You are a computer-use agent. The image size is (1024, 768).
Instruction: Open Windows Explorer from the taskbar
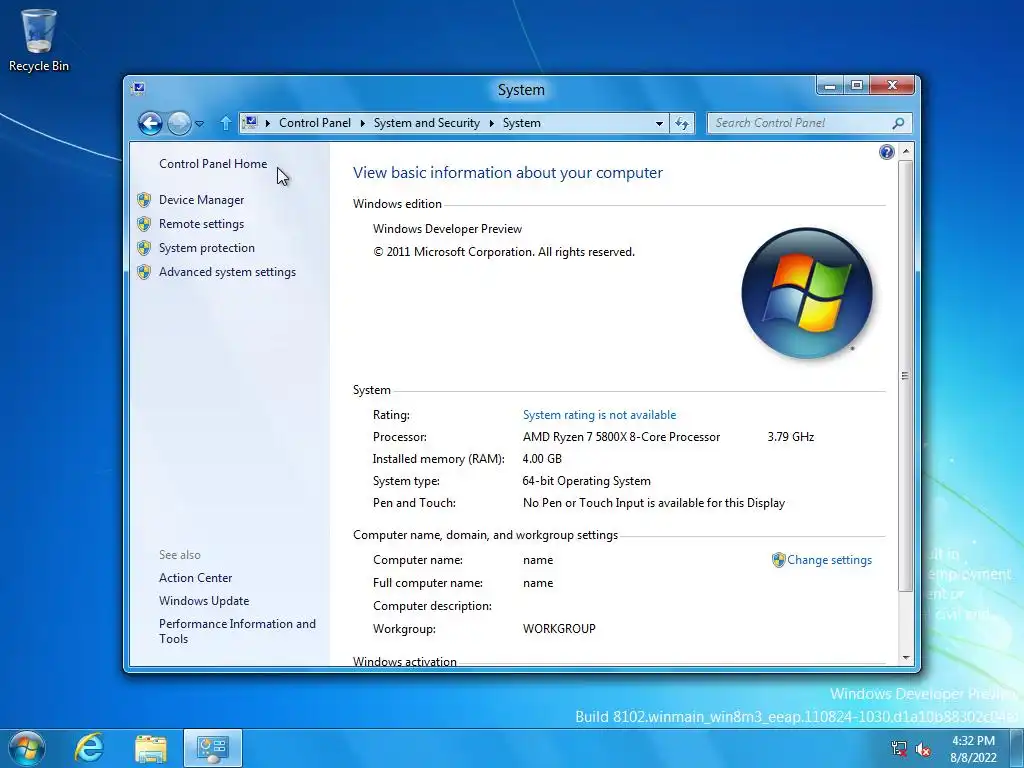pos(151,748)
